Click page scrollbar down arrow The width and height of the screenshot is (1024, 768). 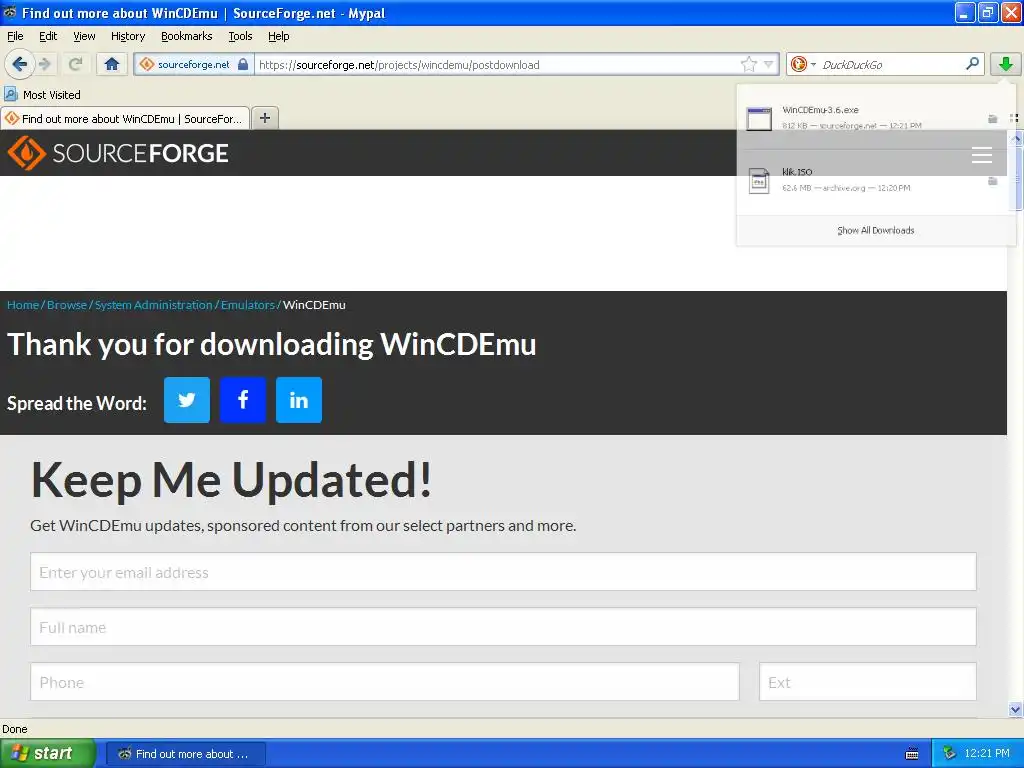click(x=1015, y=709)
